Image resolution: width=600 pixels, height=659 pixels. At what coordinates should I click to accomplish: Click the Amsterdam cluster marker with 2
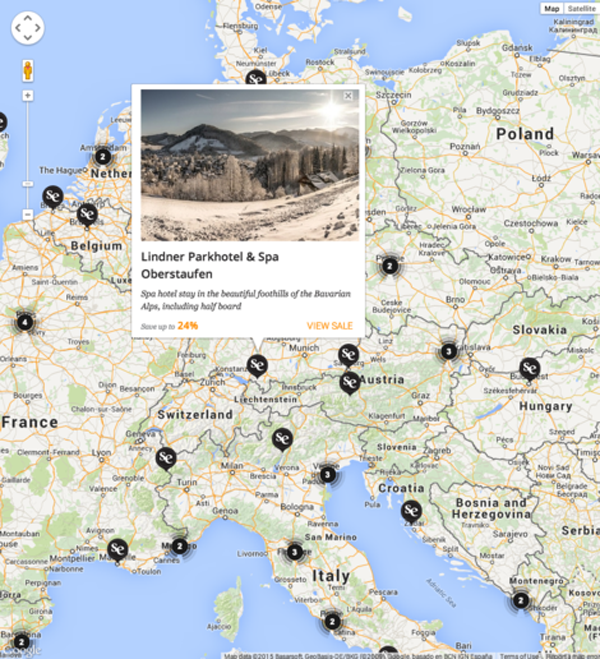103,157
